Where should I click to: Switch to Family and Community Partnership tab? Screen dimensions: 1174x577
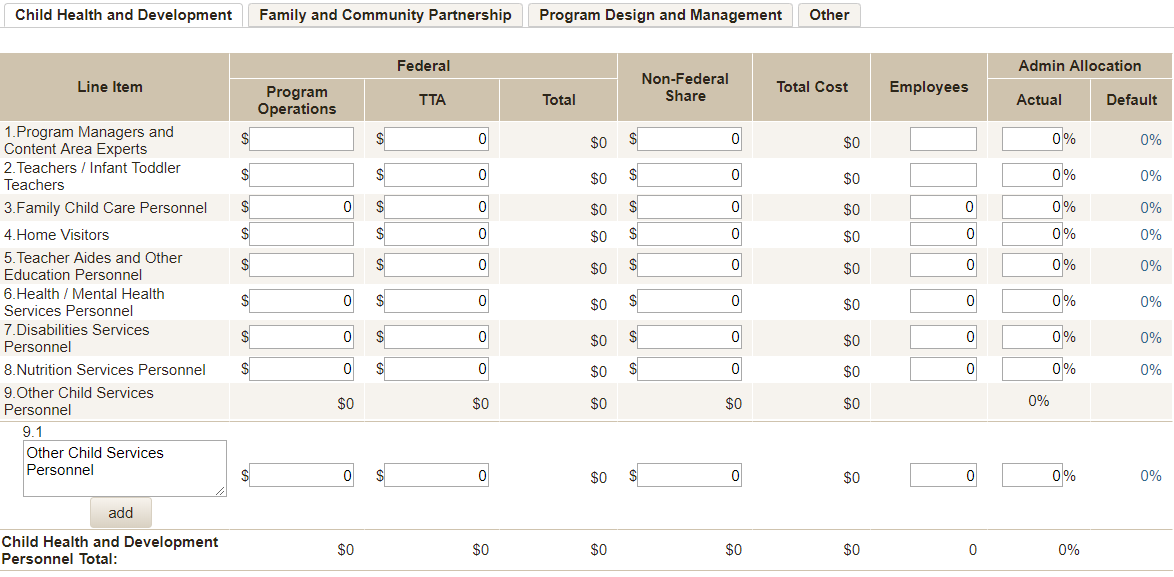click(385, 15)
